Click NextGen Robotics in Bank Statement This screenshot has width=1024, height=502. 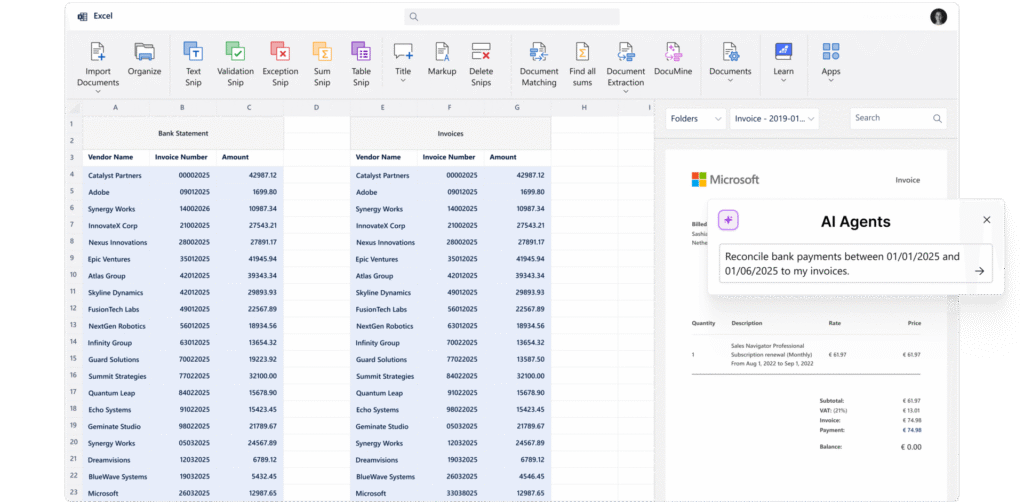pyautogui.click(x=116, y=326)
